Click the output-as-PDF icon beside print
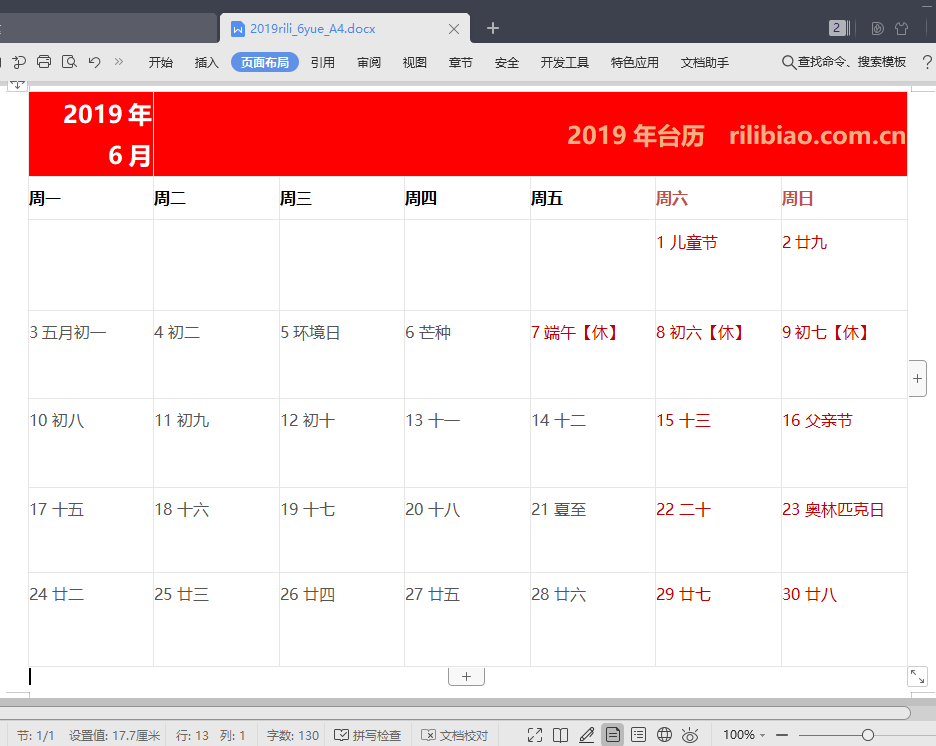The image size is (936, 746). 19,61
